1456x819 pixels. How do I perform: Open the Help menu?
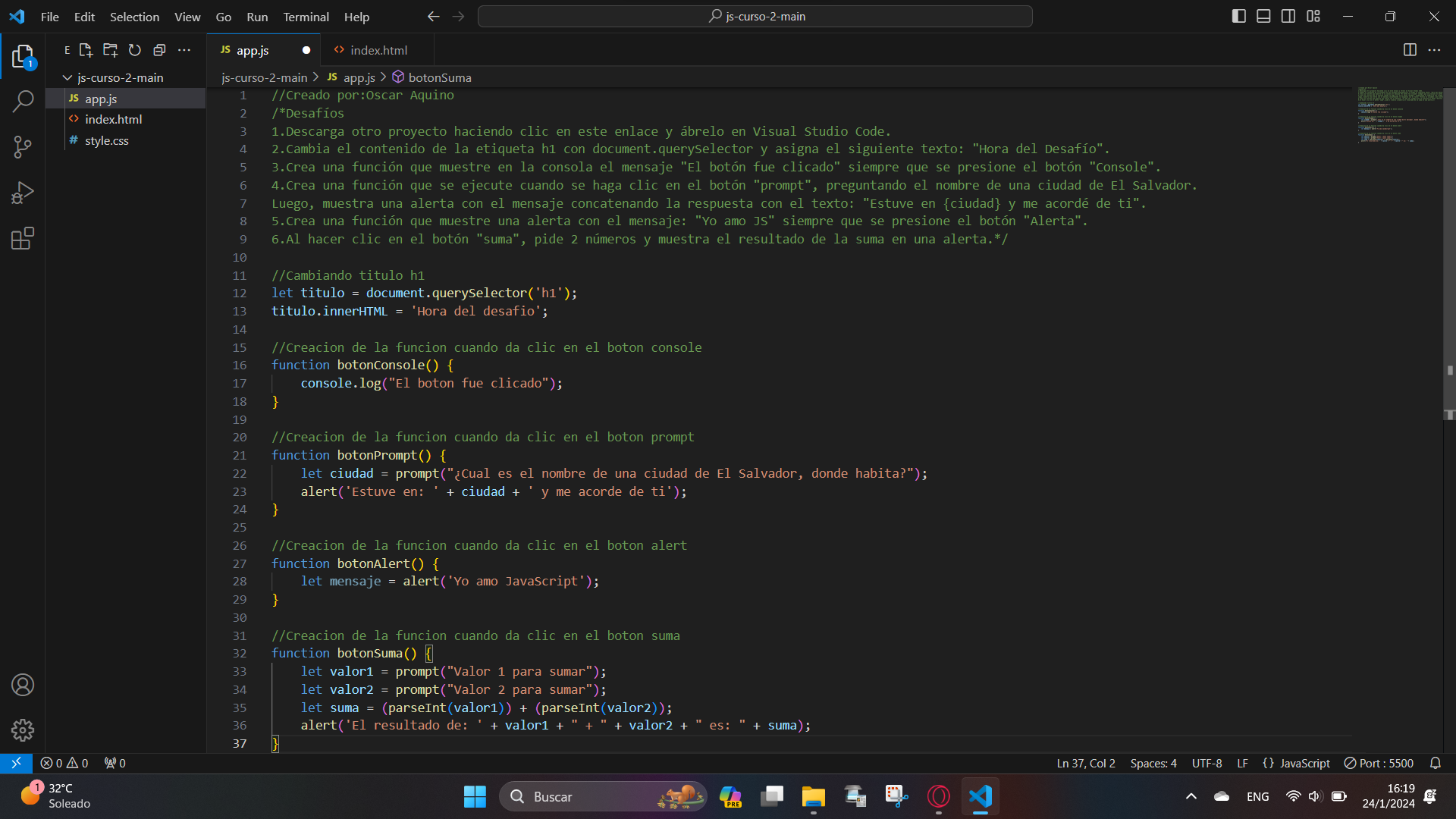[356, 17]
